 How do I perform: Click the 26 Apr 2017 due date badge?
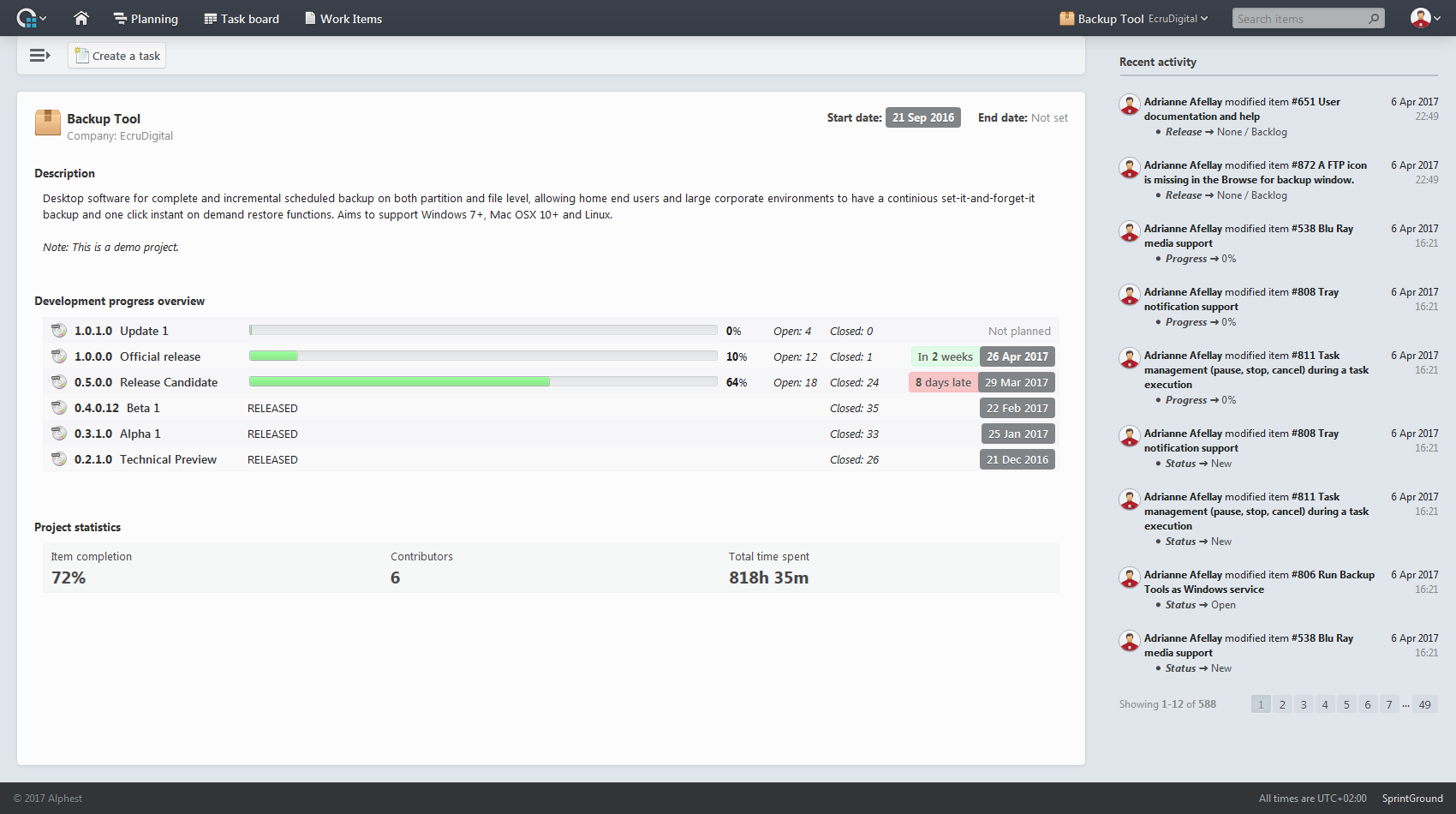[1017, 356]
